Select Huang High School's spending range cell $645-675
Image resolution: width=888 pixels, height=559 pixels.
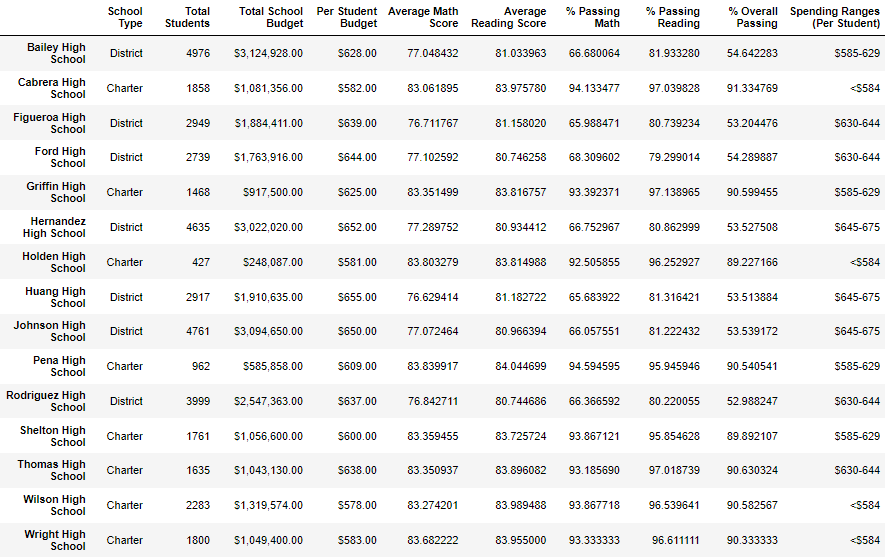point(857,297)
